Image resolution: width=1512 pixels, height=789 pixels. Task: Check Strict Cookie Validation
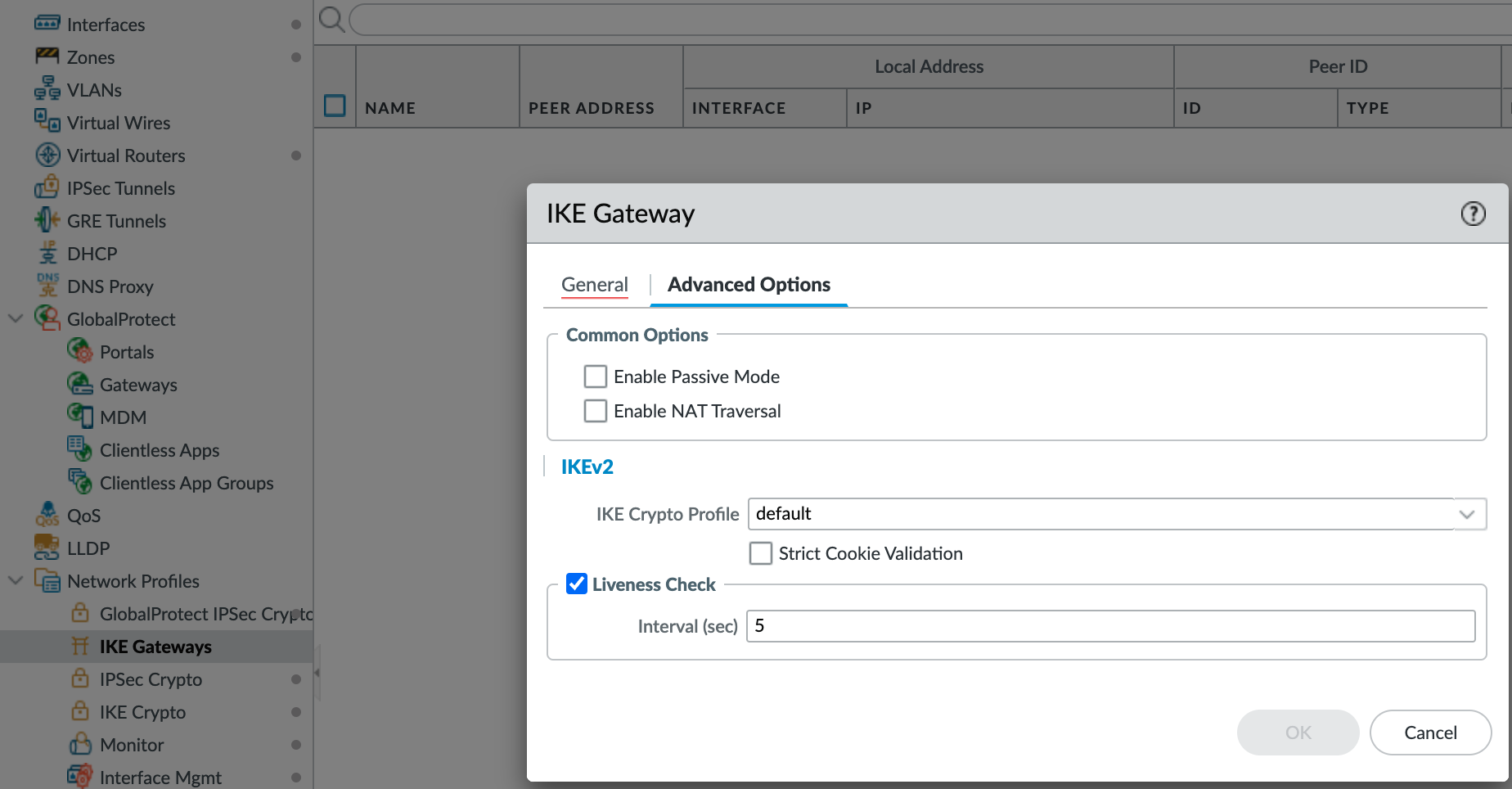761,553
